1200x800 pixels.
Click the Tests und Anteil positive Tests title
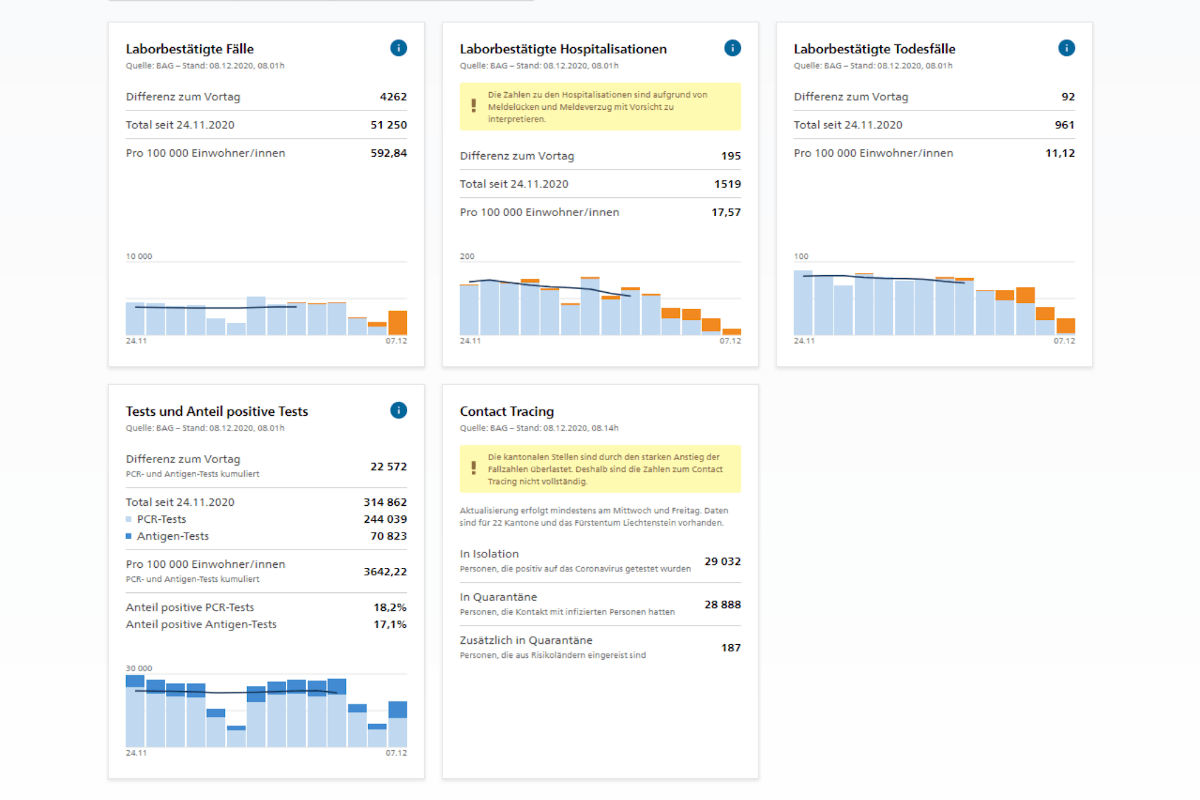[217, 411]
